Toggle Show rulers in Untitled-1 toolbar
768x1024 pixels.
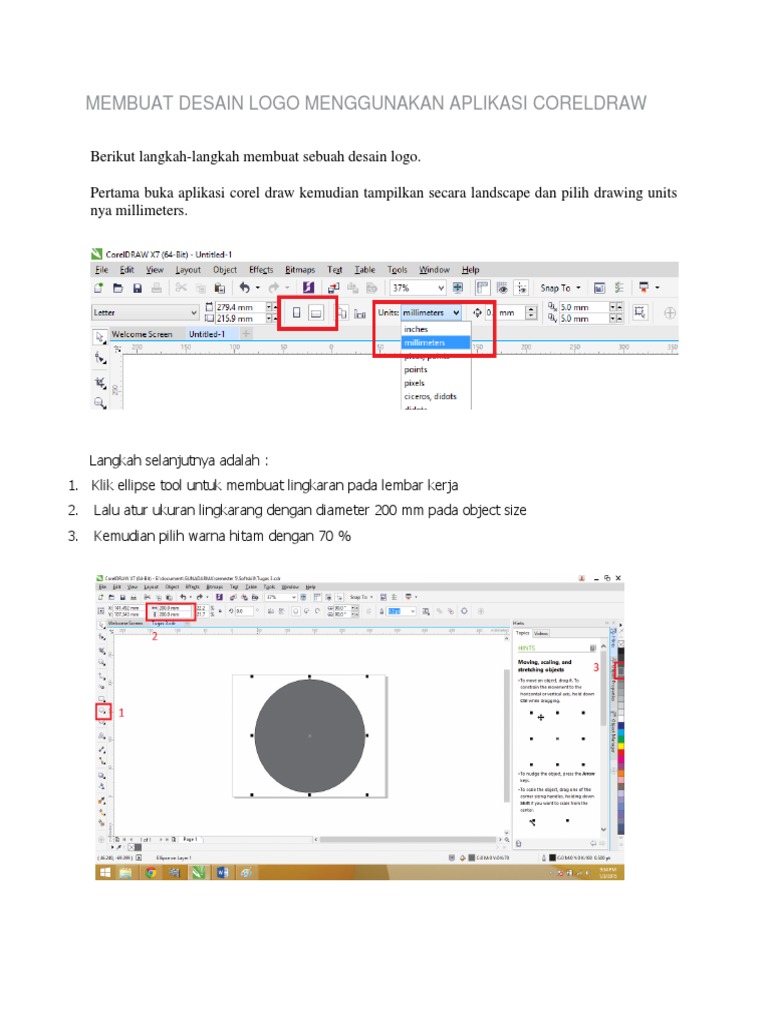tap(482, 288)
